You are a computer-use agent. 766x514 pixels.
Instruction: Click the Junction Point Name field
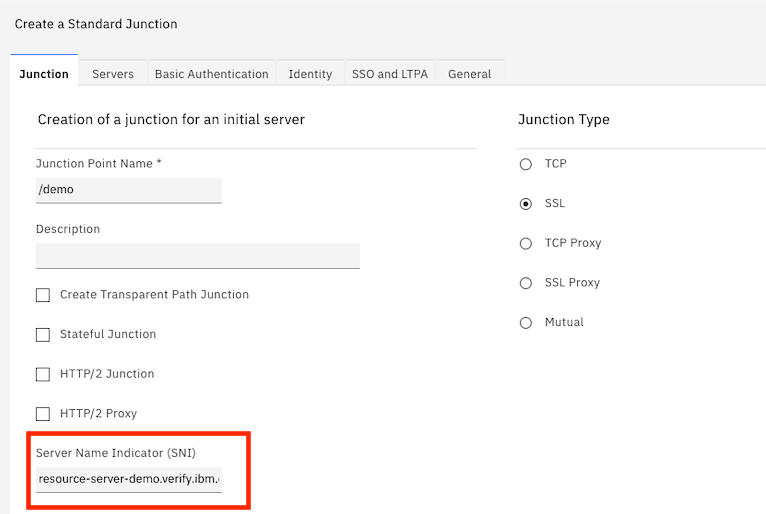128,190
